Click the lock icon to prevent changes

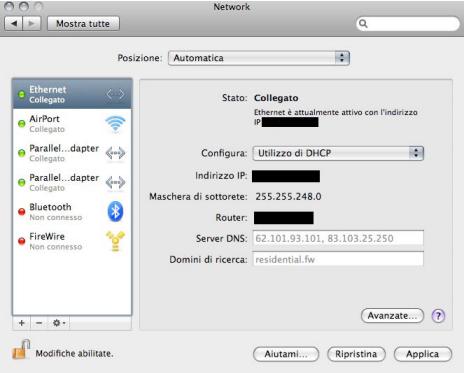(21, 349)
